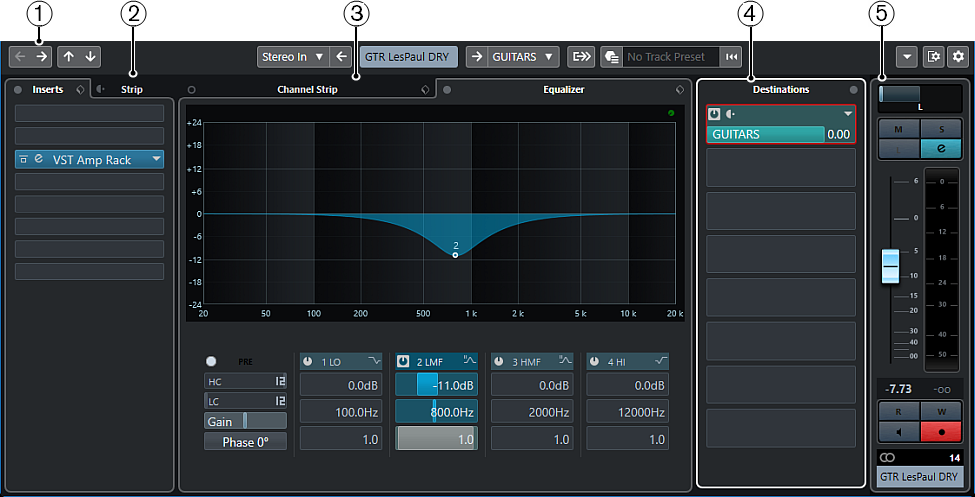Open the channel settings layout icon
The height and width of the screenshot is (497, 975).
pyautogui.click(x=933, y=57)
